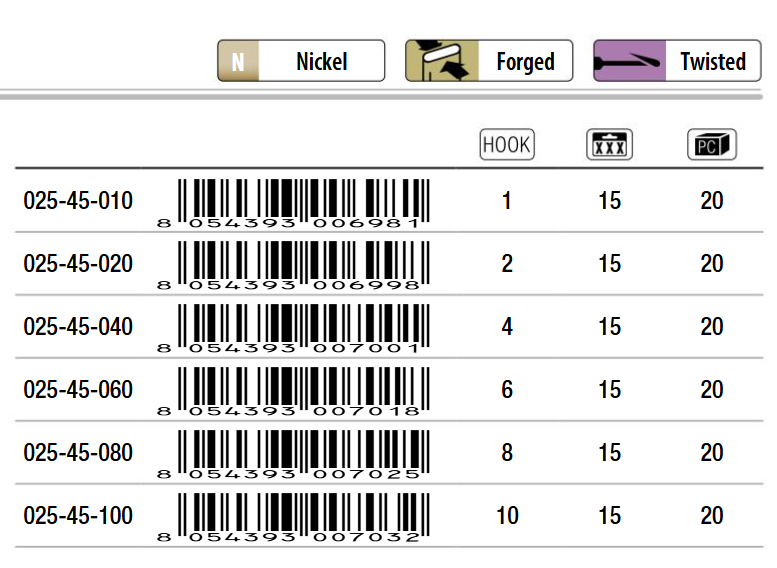Click product code 025-45-100
The height and width of the screenshot is (568, 777).
[x=78, y=515]
